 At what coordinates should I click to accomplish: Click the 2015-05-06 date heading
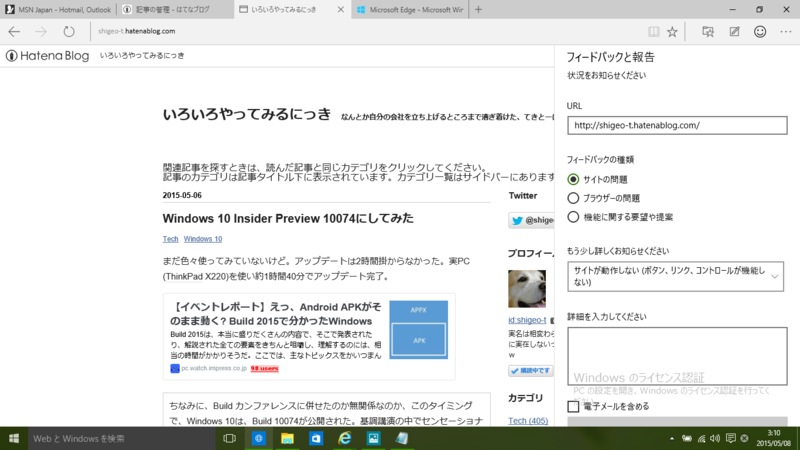point(182,195)
